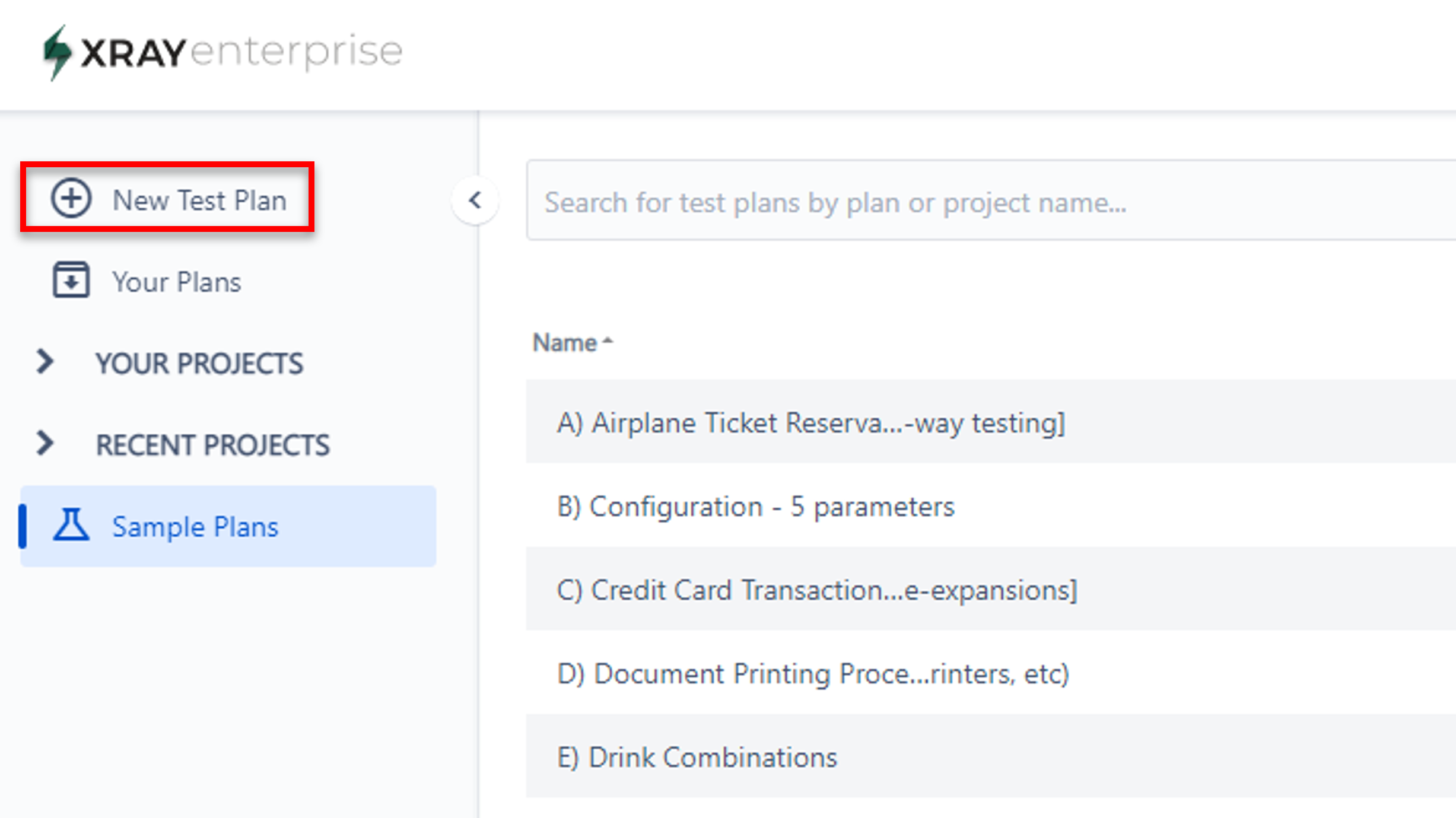Select the YOUR PROJECTS section label
Viewport: 1456px width, 818px height.
199,363
